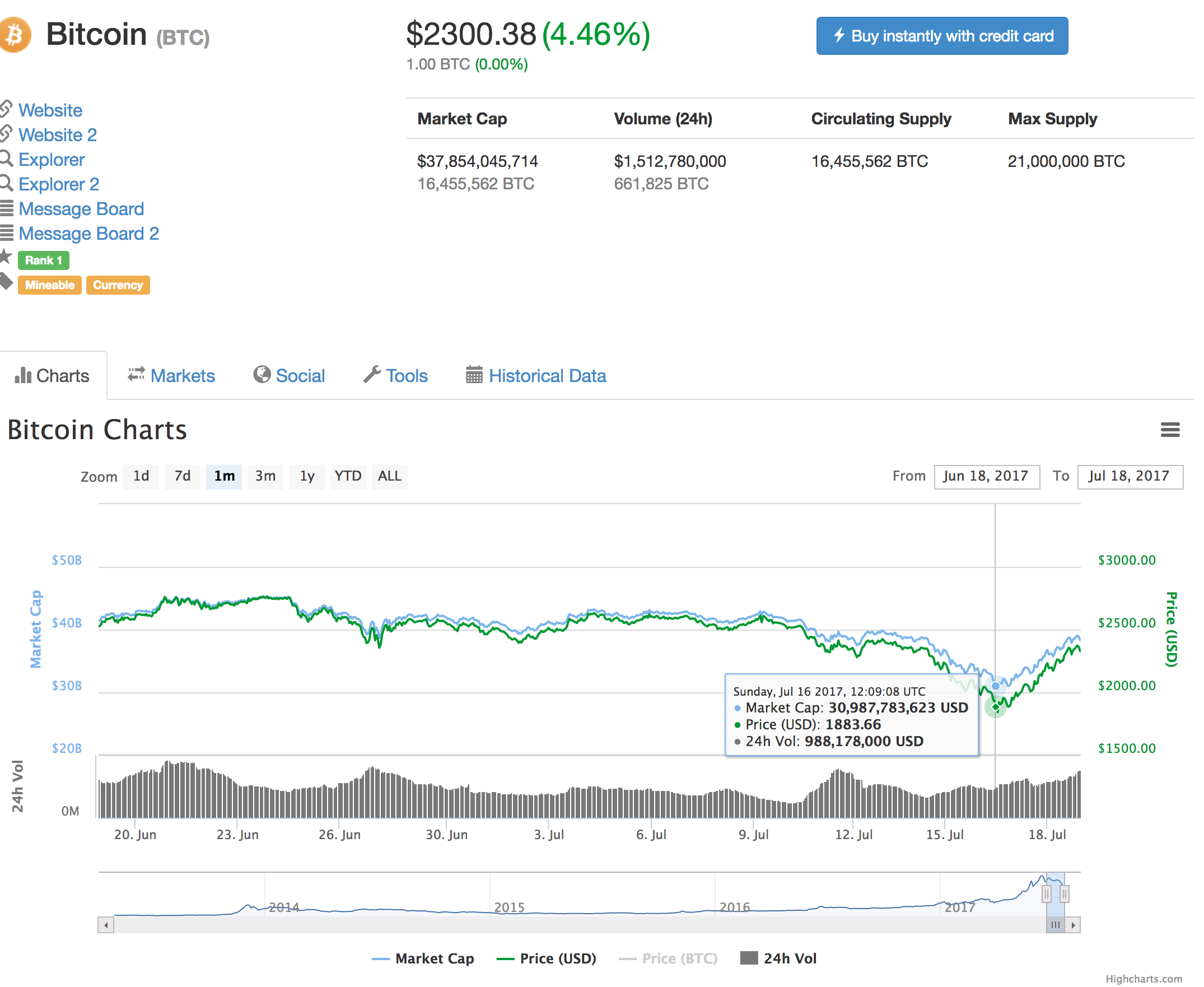Open the Tools tab

tap(396, 376)
